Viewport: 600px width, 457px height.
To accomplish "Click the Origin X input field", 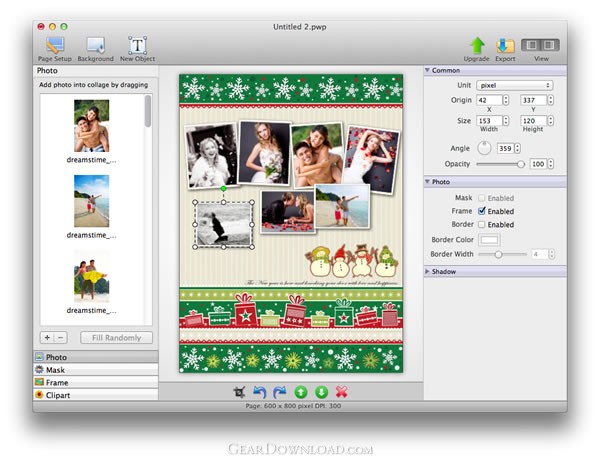I will click(489, 100).
